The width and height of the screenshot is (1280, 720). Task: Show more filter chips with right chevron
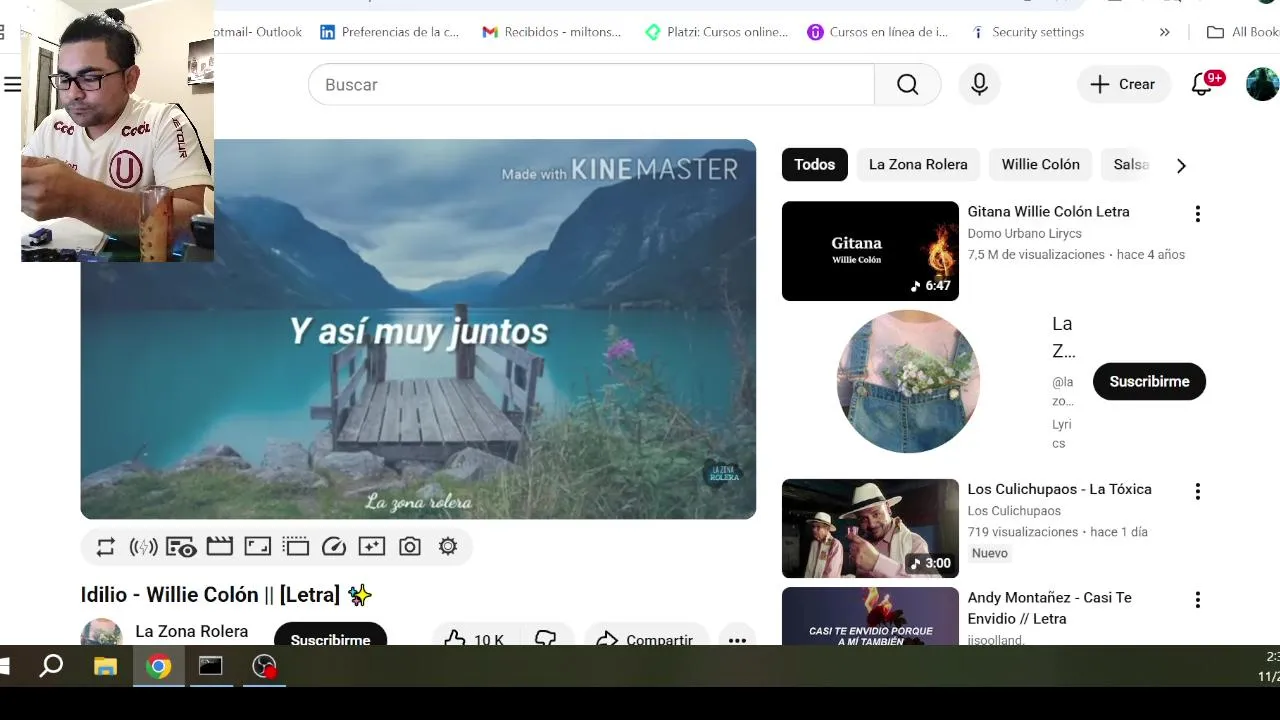pyautogui.click(x=1181, y=166)
